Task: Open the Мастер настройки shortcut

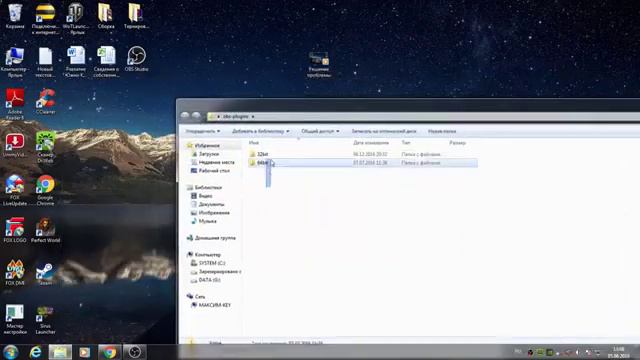Action: (15, 319)
